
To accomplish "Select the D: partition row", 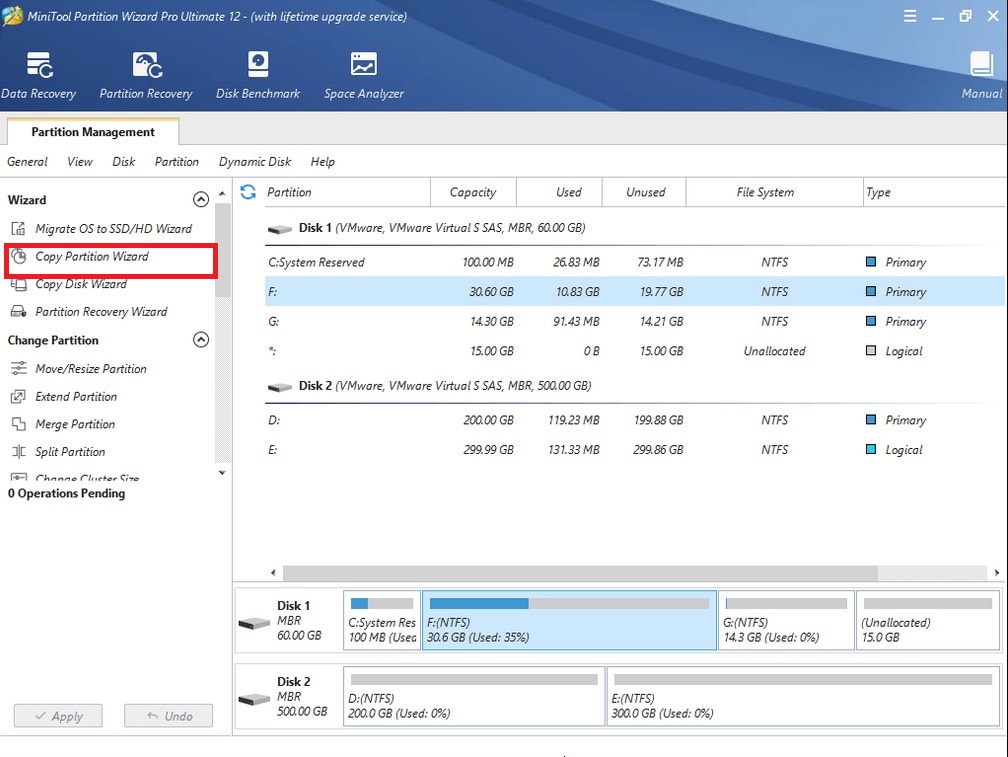I will pyautogui.click(x=634, y=420).
